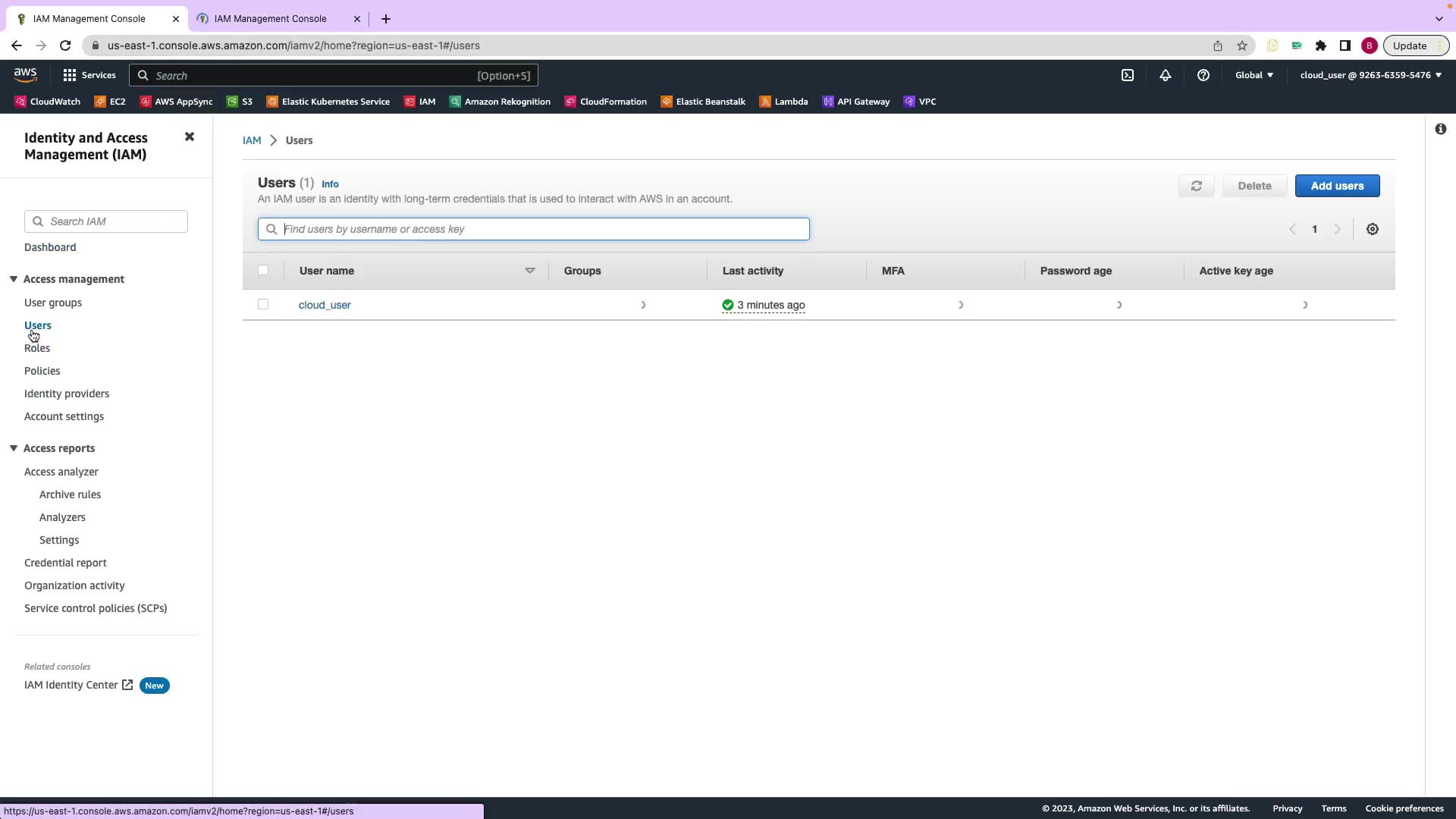1456x819 pixels.
Task: Open the notifications bell icon
Action: 1166,75
